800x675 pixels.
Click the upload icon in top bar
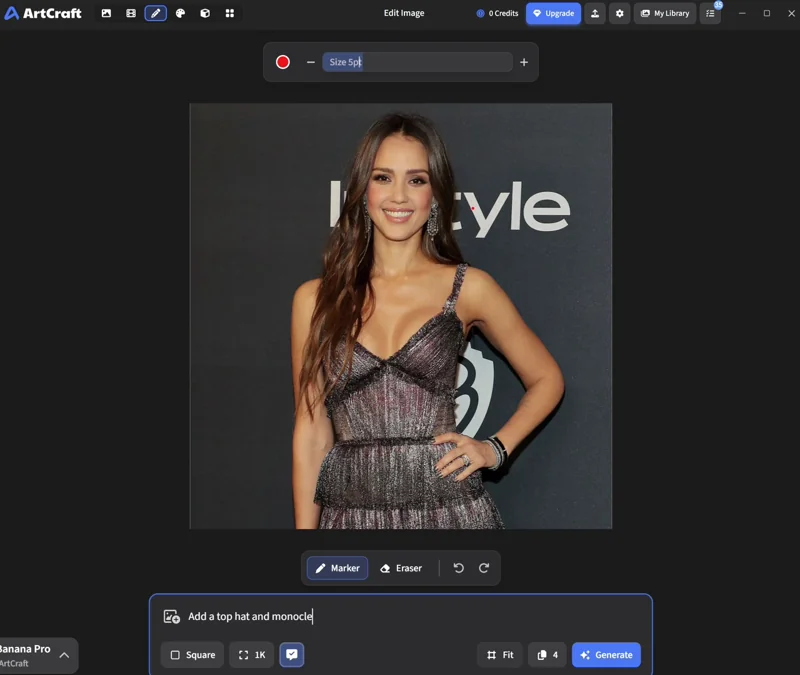pyautogui.click(x=595, y=13)
